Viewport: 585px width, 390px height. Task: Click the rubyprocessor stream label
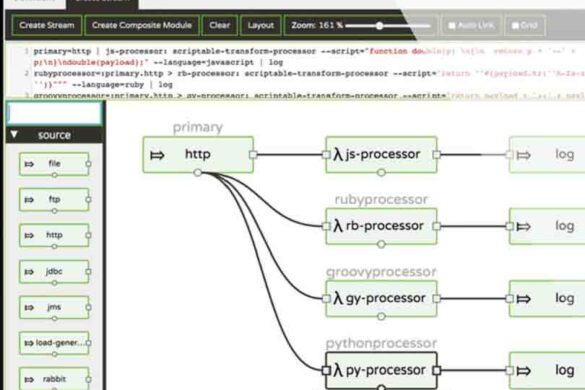(x=381, y=199)
